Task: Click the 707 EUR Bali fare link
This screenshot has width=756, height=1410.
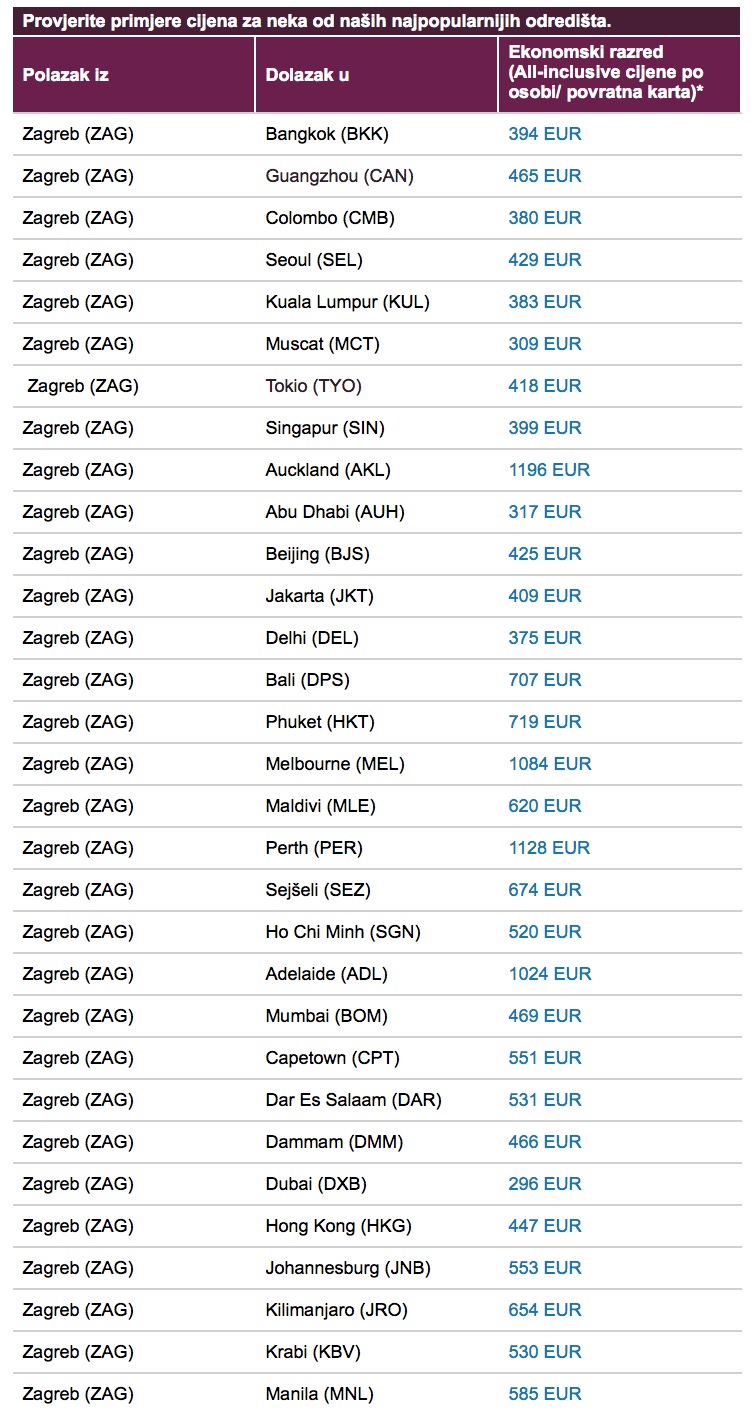Action: [544, 680]
